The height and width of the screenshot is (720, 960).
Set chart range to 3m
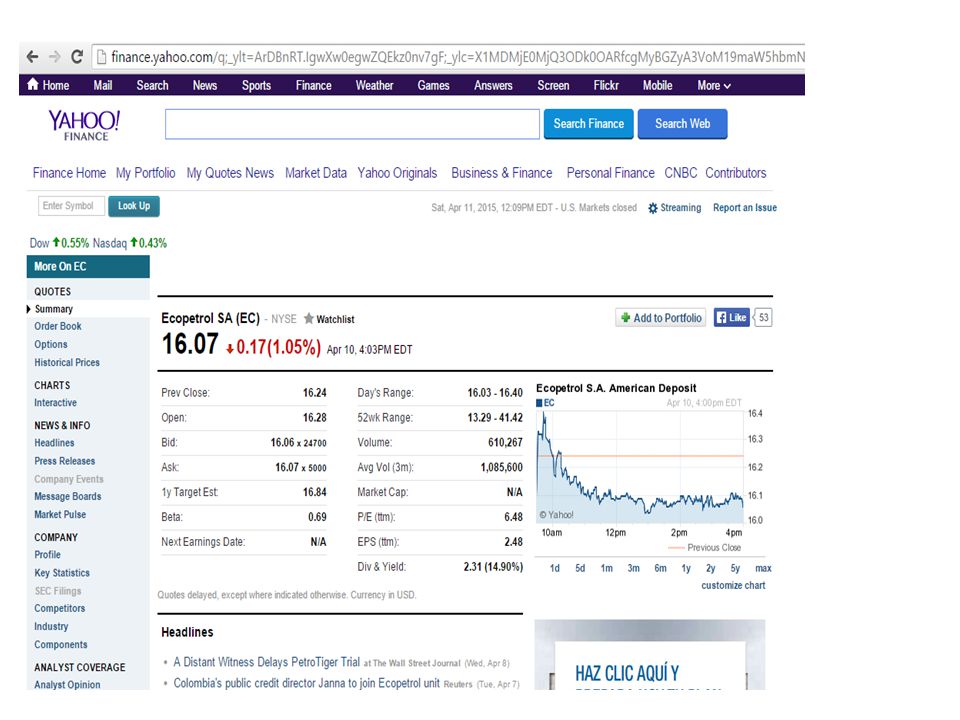click(x=634, y=568)
